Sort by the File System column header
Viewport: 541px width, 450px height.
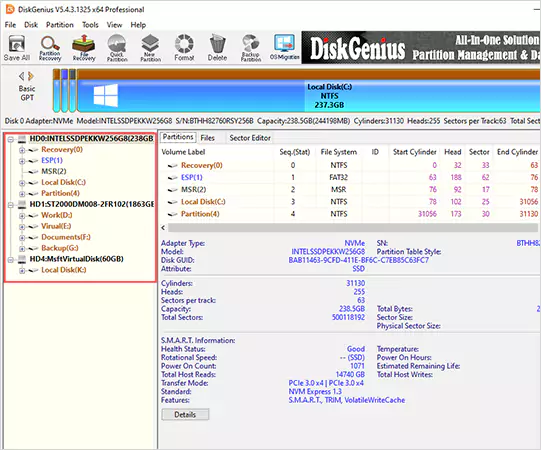click(338, 152)
